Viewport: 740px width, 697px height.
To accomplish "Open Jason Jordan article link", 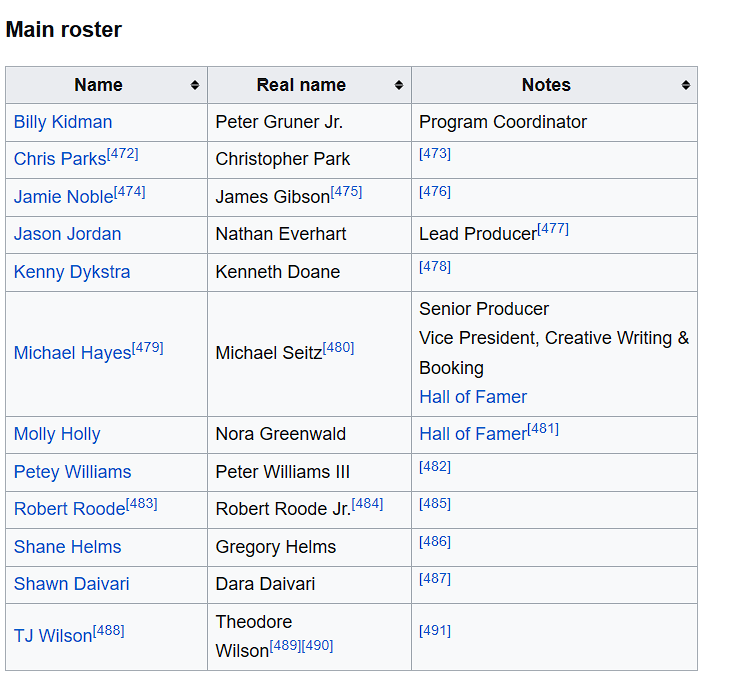I will (67, 234).
